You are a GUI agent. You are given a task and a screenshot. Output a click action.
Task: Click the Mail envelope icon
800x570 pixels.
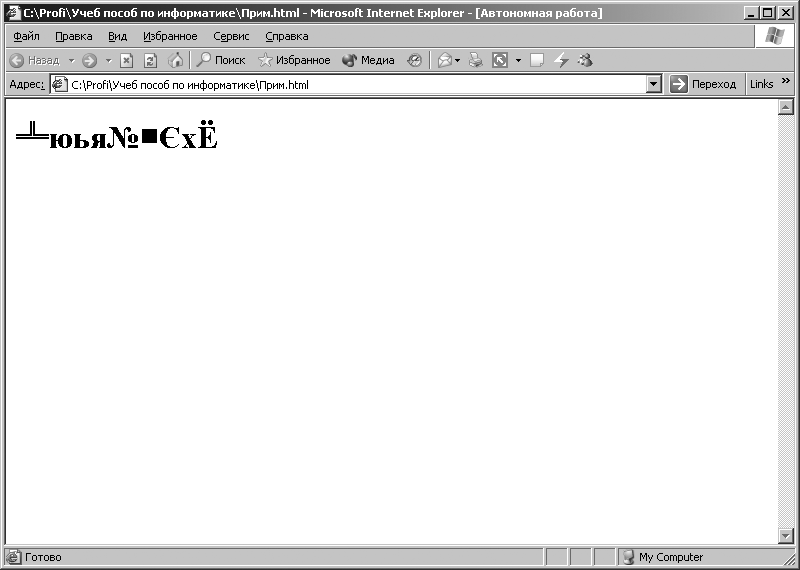[x=445, y=60]
